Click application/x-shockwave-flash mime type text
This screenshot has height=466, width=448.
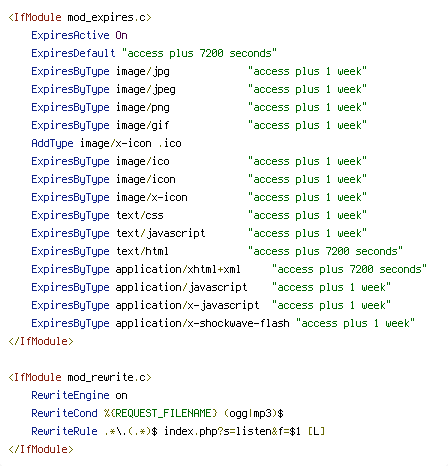click(x=202, y=323)
